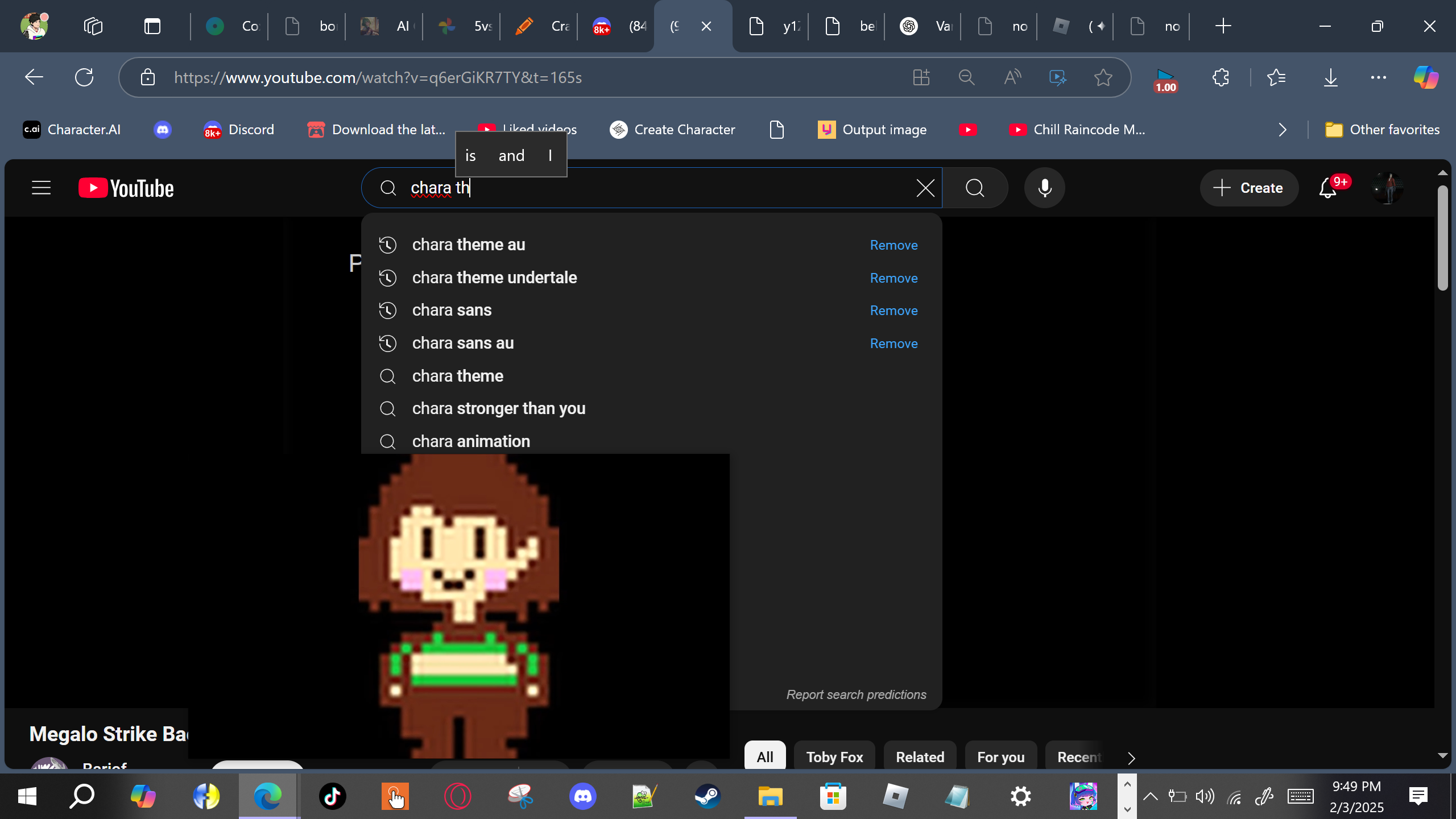Show hidden system tray icons
The image size is (1456, 819).
[x=1150, y=796]
